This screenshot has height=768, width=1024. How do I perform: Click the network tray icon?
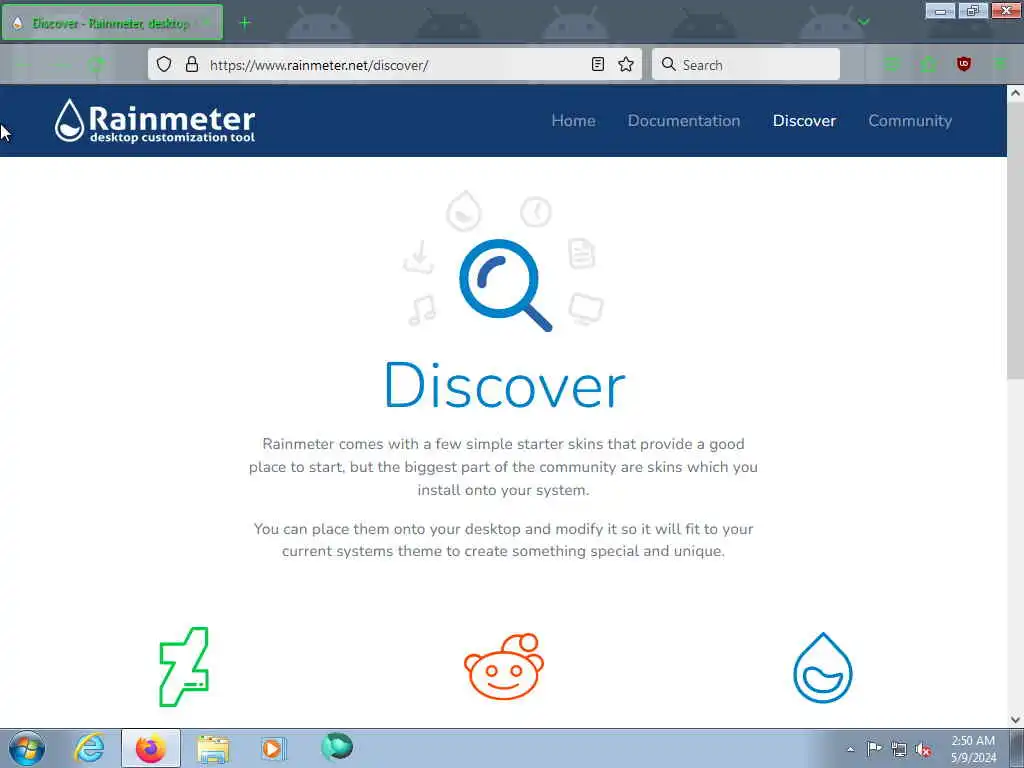click(899, 749)
